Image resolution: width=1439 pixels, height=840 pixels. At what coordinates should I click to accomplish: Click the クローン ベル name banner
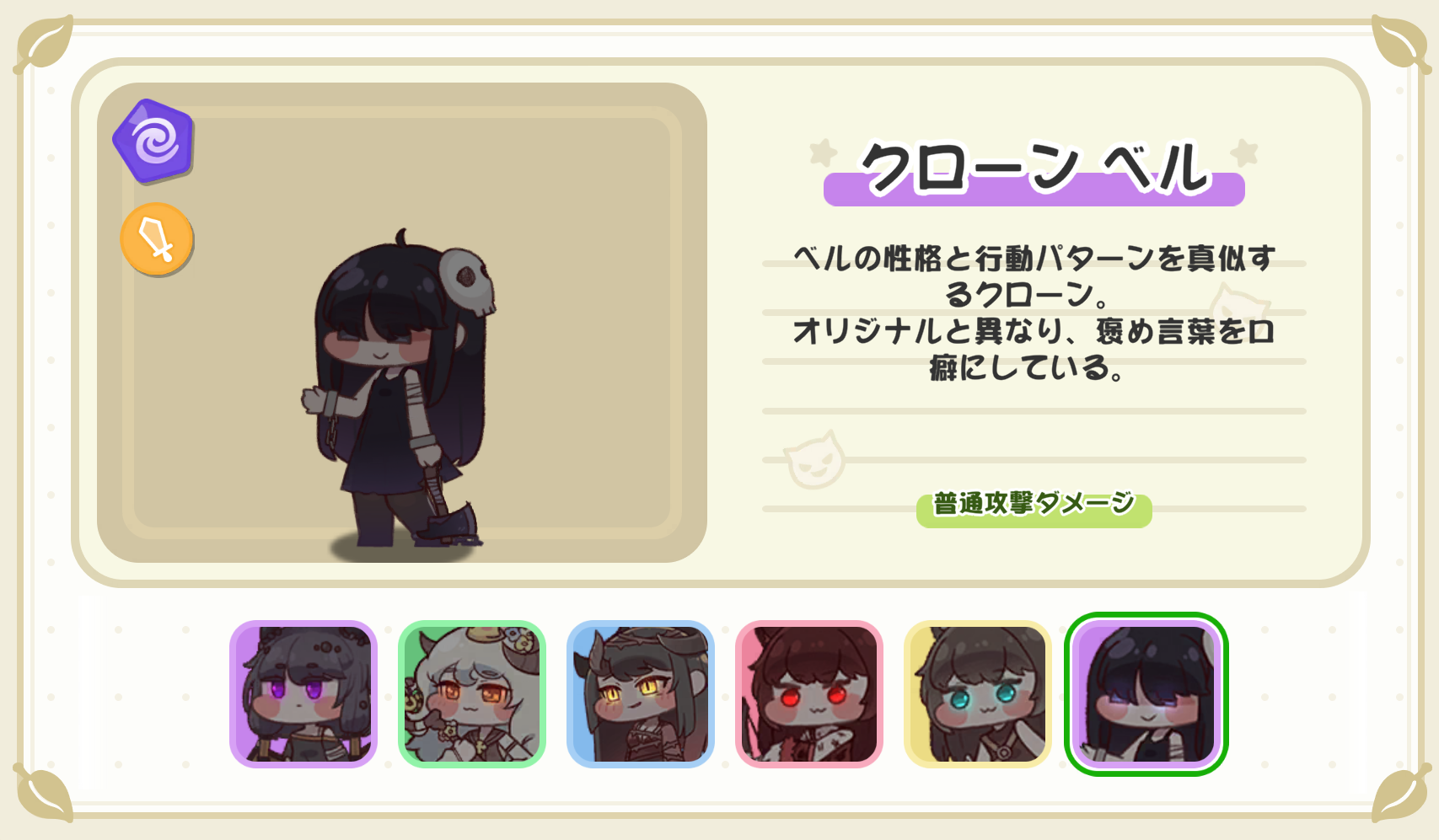(1034, 171)
